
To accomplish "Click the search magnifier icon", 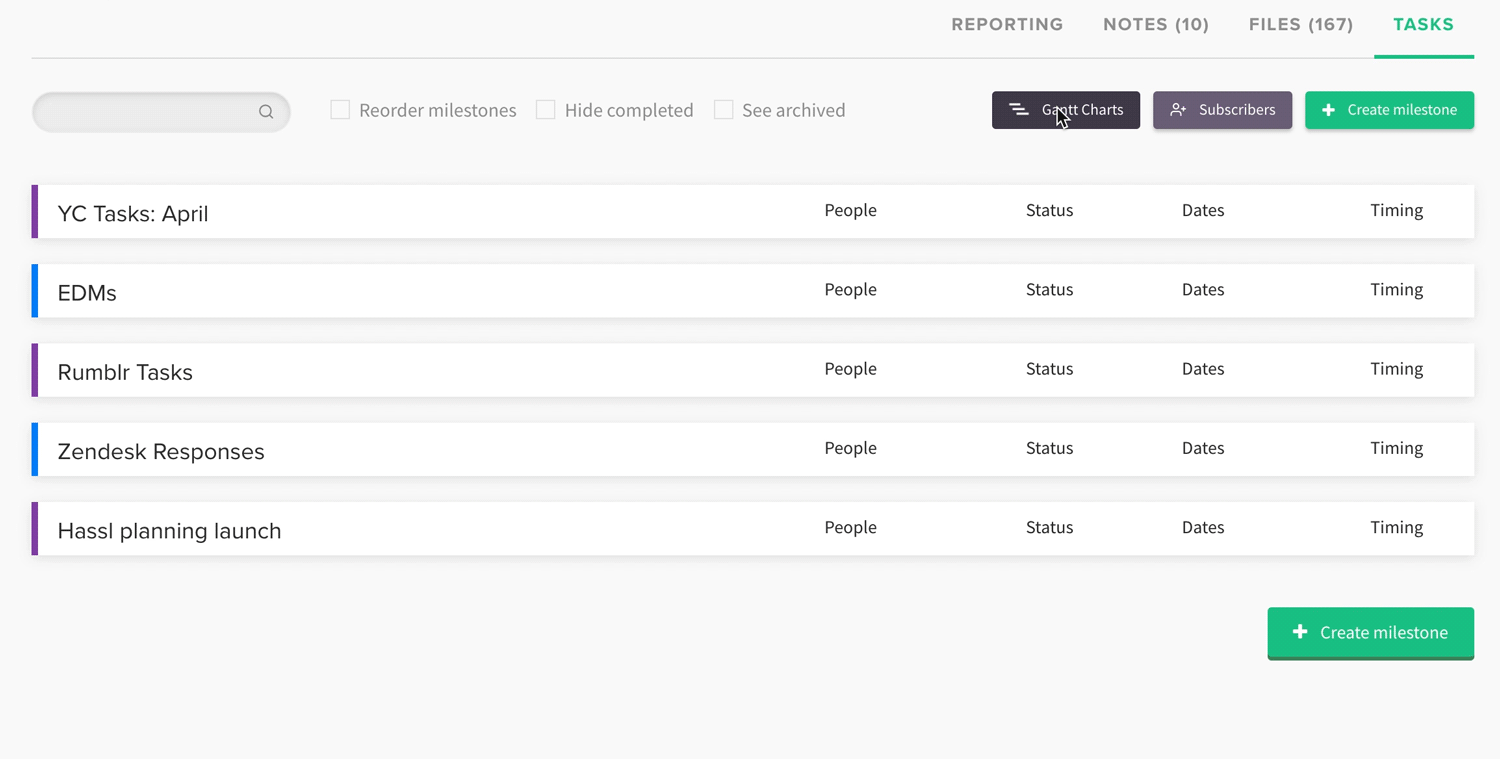I will tap(266, 112).
